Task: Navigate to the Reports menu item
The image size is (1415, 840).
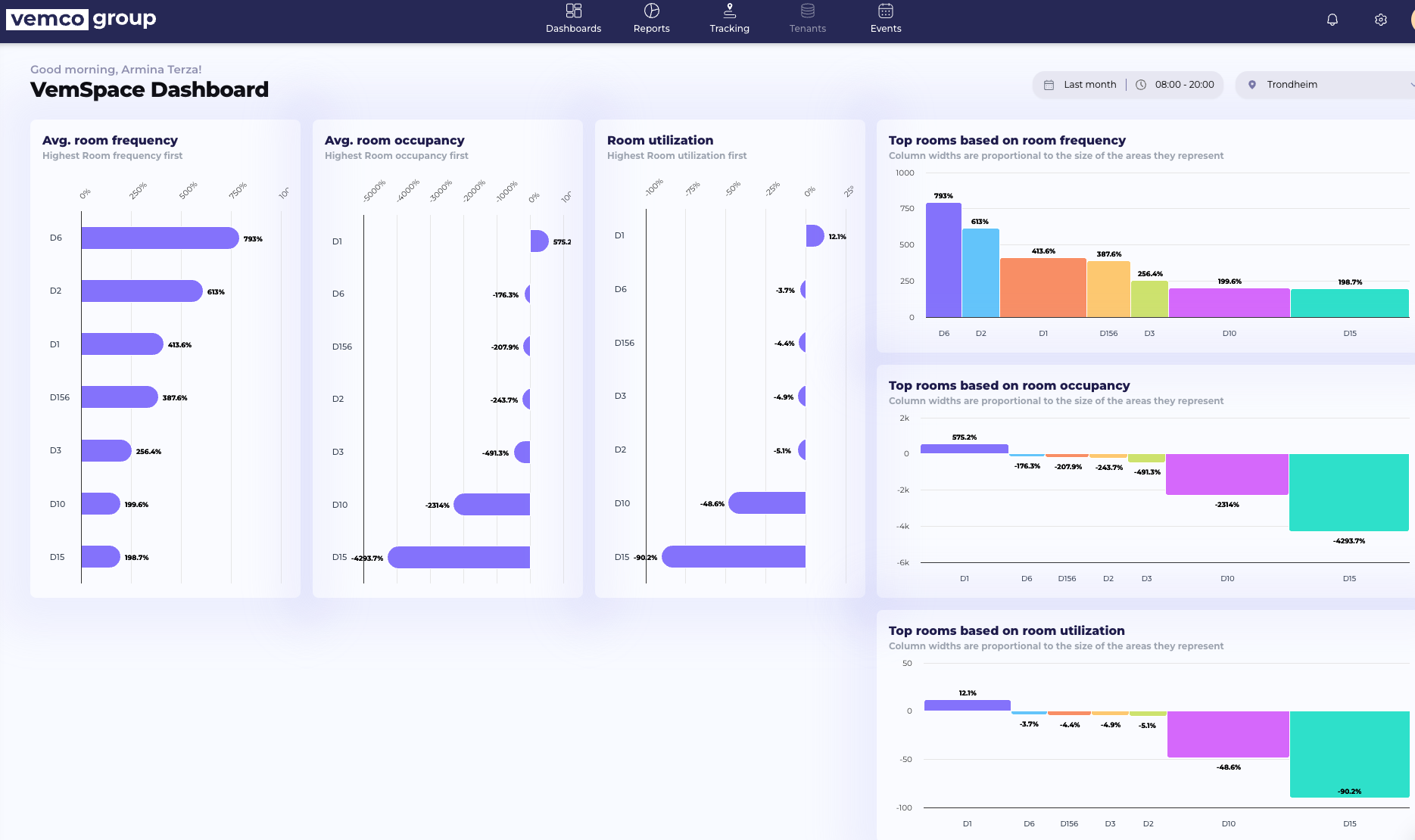Action: coord(651,28)
